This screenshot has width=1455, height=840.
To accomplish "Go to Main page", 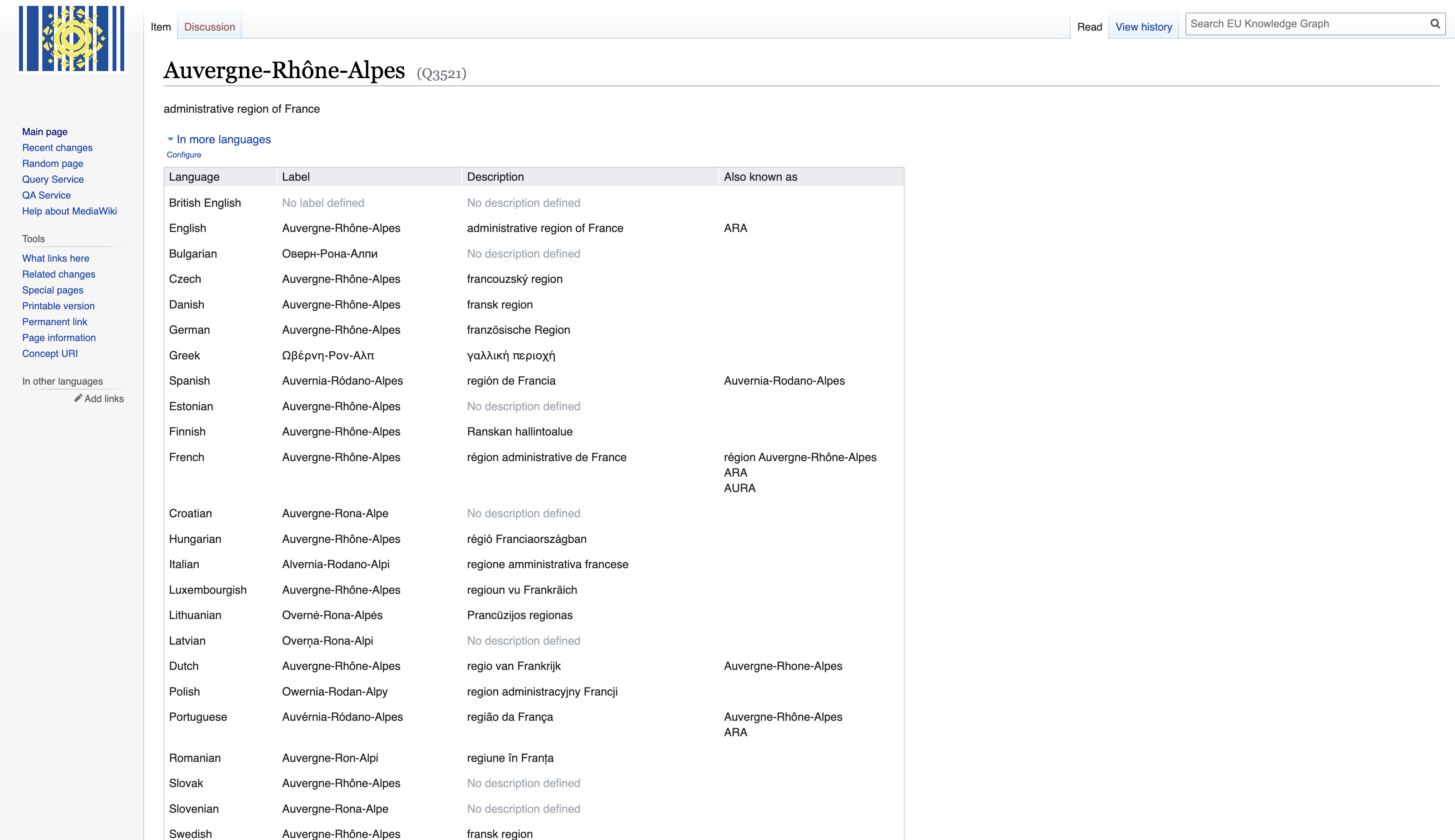I will pyautogui.click(x=45, y=131).
